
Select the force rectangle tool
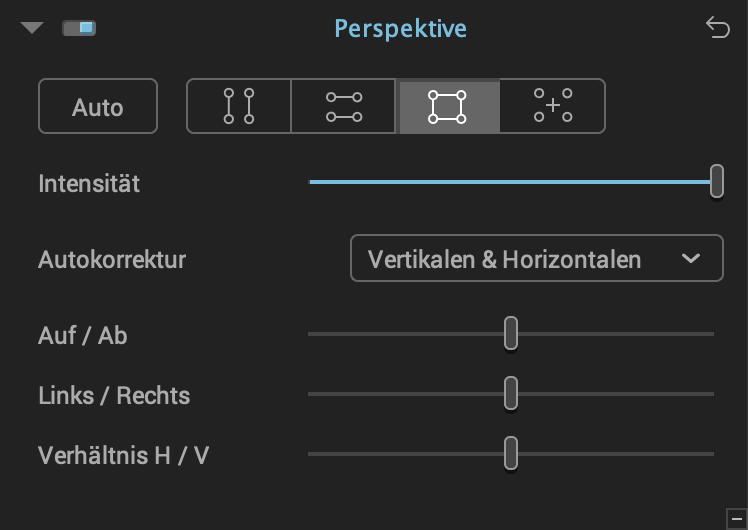point(447,106)
